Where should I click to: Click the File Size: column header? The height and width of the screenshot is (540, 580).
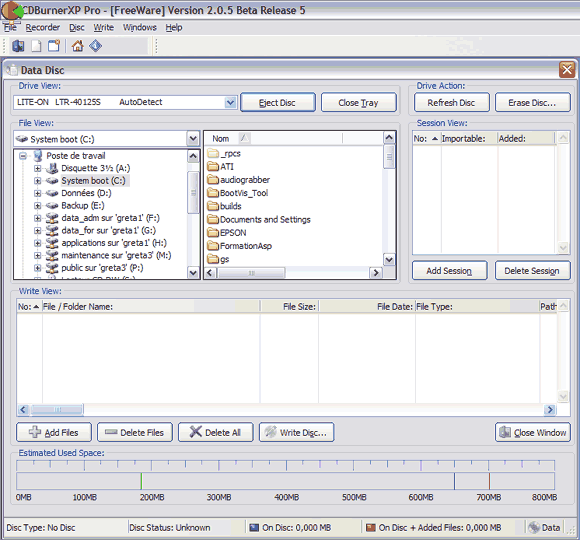(289, 306)
